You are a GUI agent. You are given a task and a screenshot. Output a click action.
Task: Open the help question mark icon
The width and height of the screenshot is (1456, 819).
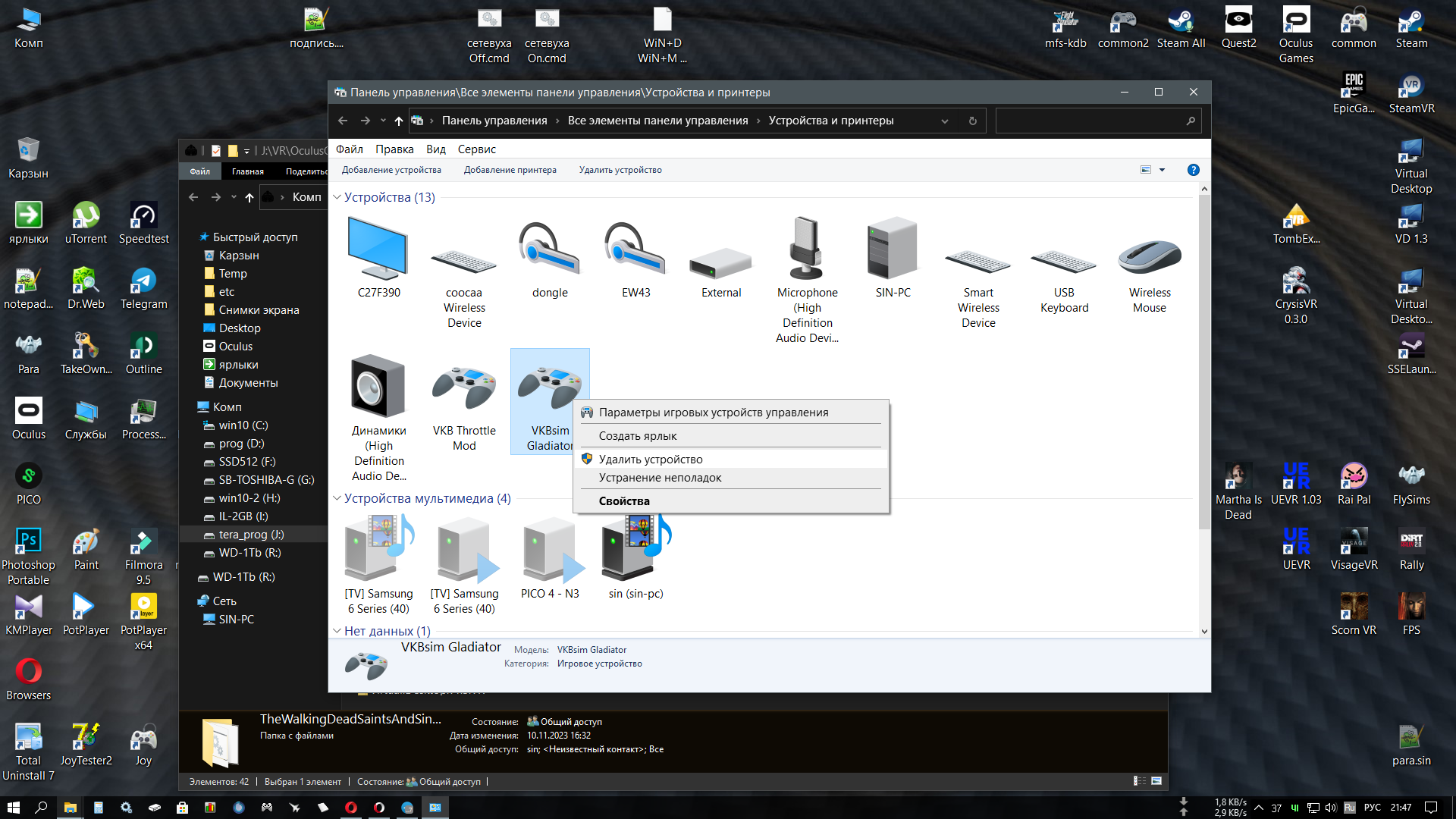point(1193,170)
